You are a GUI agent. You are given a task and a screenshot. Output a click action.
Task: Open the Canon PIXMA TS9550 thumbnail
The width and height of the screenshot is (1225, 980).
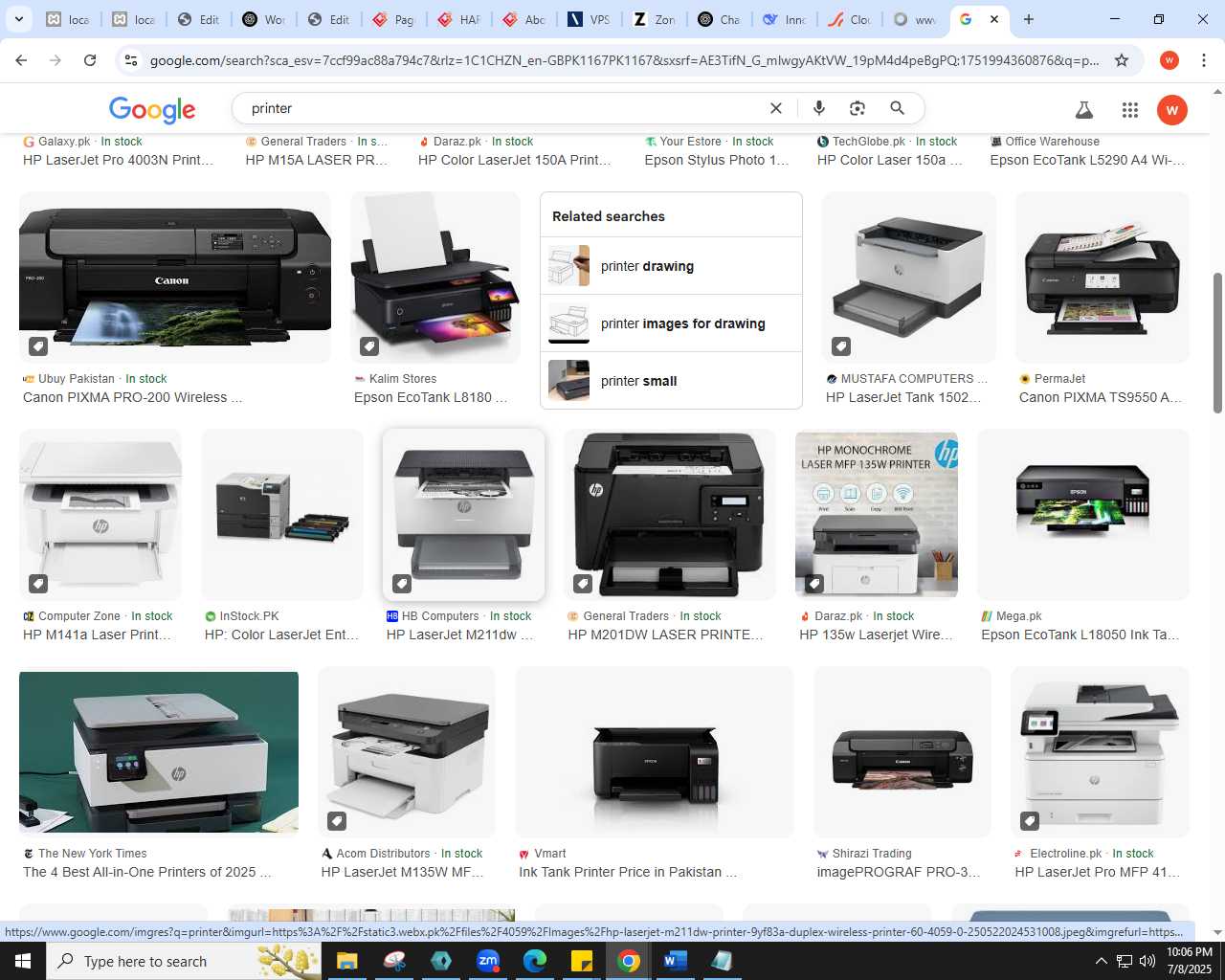[x=1102, y=278]
